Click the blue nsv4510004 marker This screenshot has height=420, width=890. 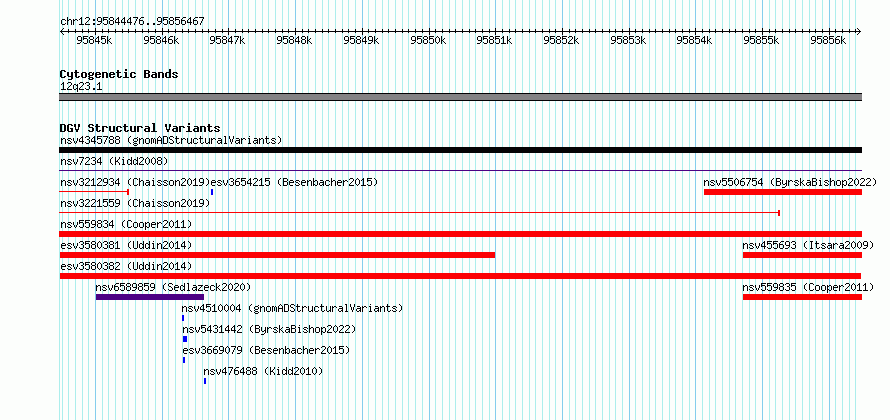(x=183, y=318)
